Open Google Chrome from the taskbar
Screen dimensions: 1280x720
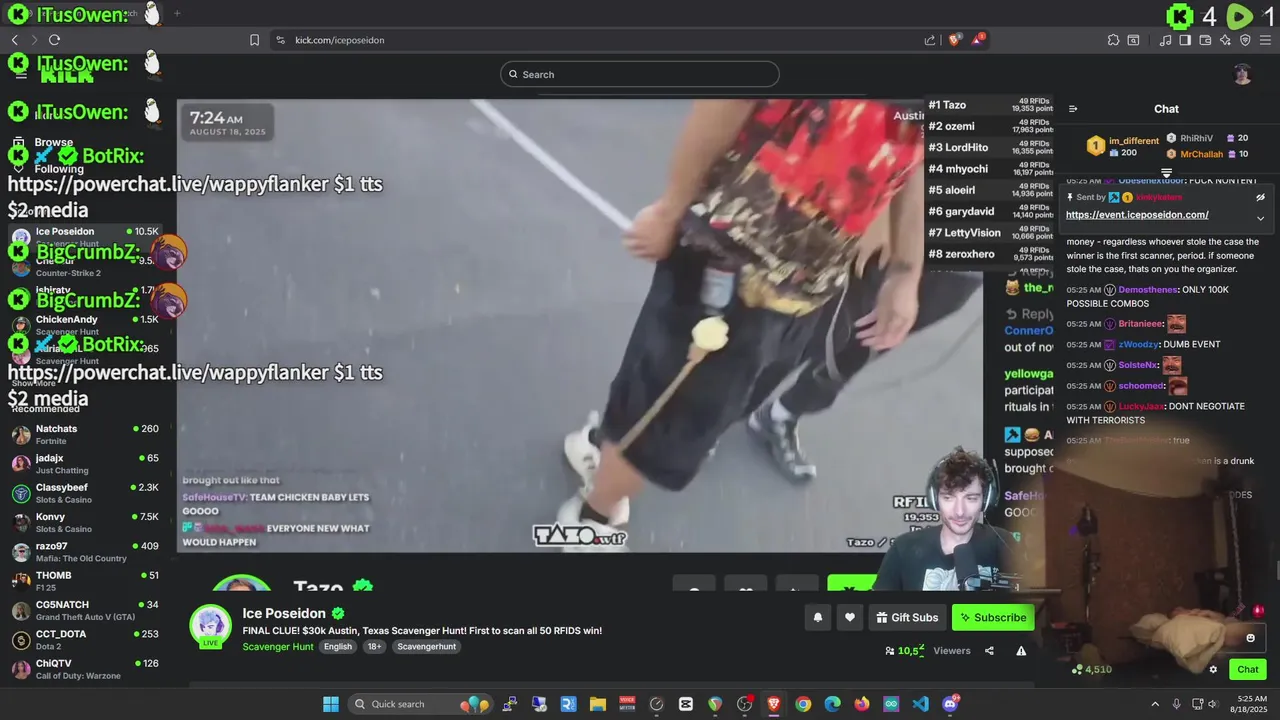(803, 704)
